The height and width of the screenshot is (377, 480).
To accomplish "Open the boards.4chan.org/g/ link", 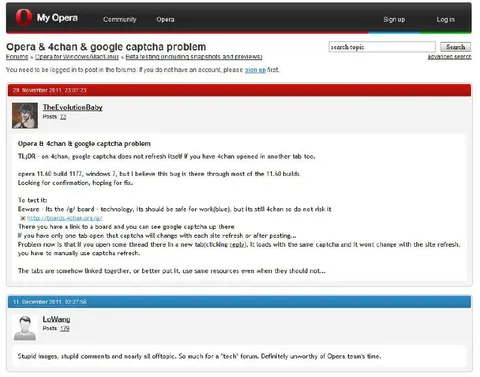I will pos(65,218).
